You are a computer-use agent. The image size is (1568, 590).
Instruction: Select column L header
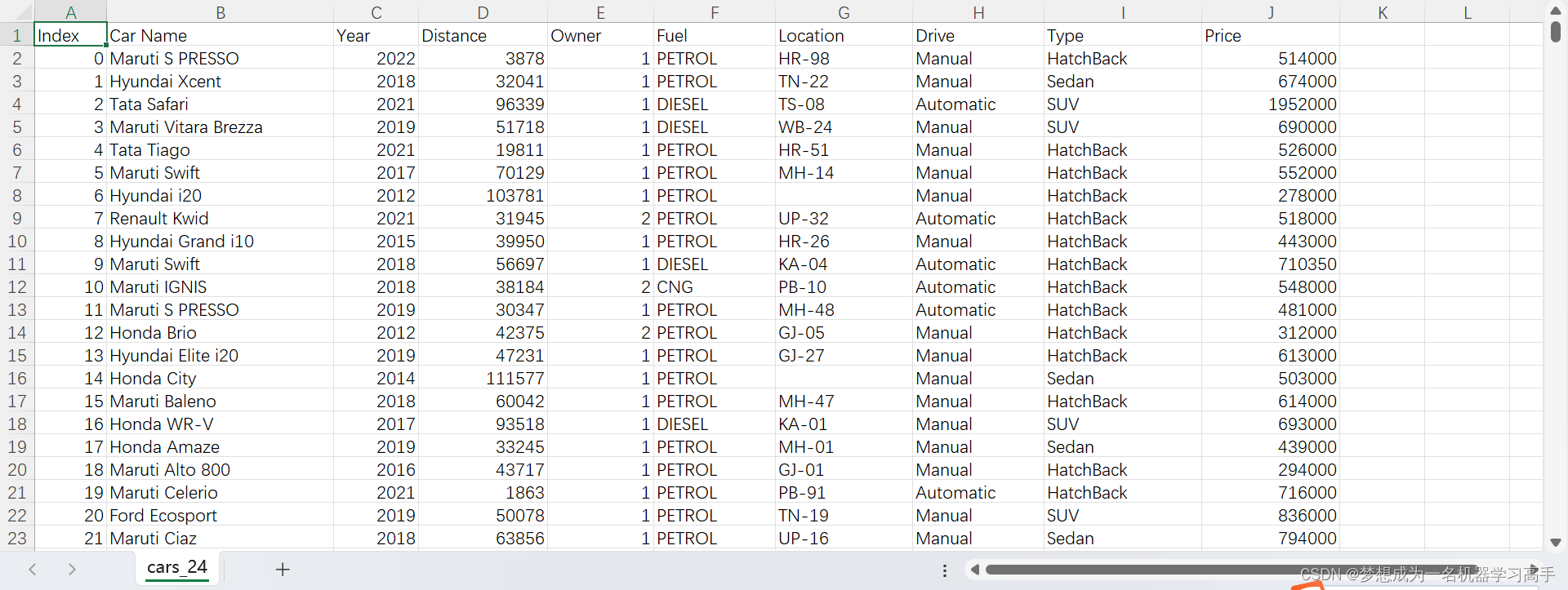pyautogui.click(x=1468, y=12)
